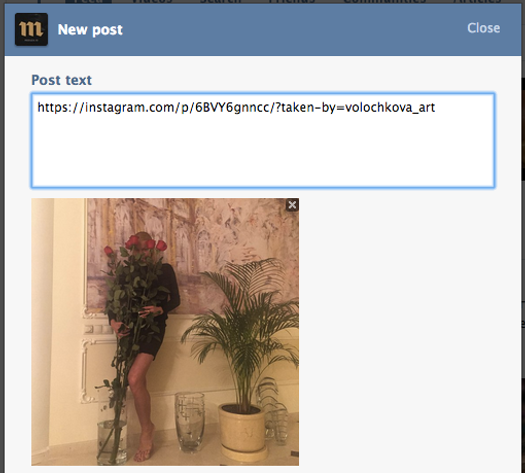The image size is (525, 473).
Task: Click on the Instagram URL text
Action: (236, 108)
